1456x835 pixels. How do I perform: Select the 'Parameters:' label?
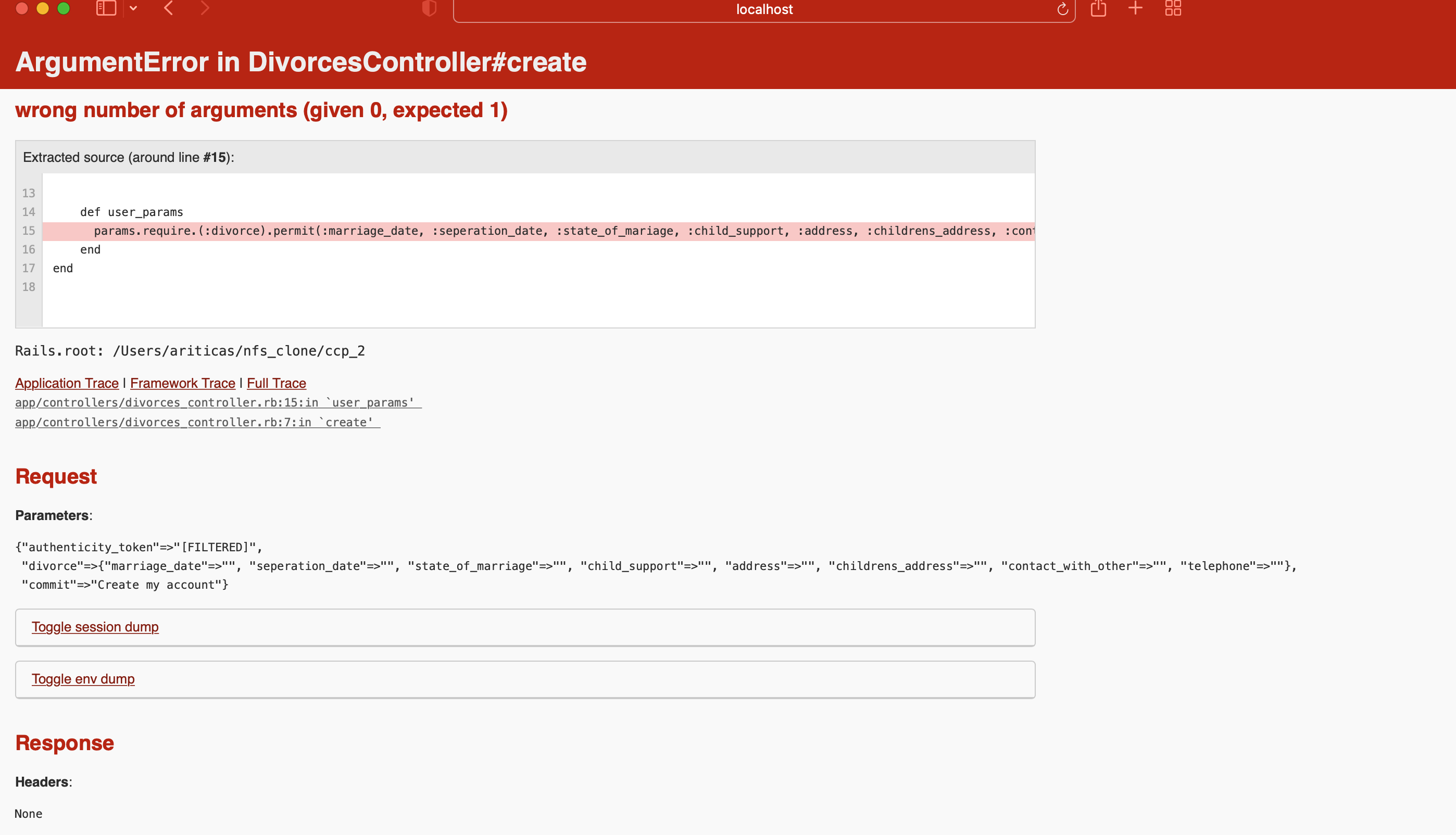[x=54, y=515]
